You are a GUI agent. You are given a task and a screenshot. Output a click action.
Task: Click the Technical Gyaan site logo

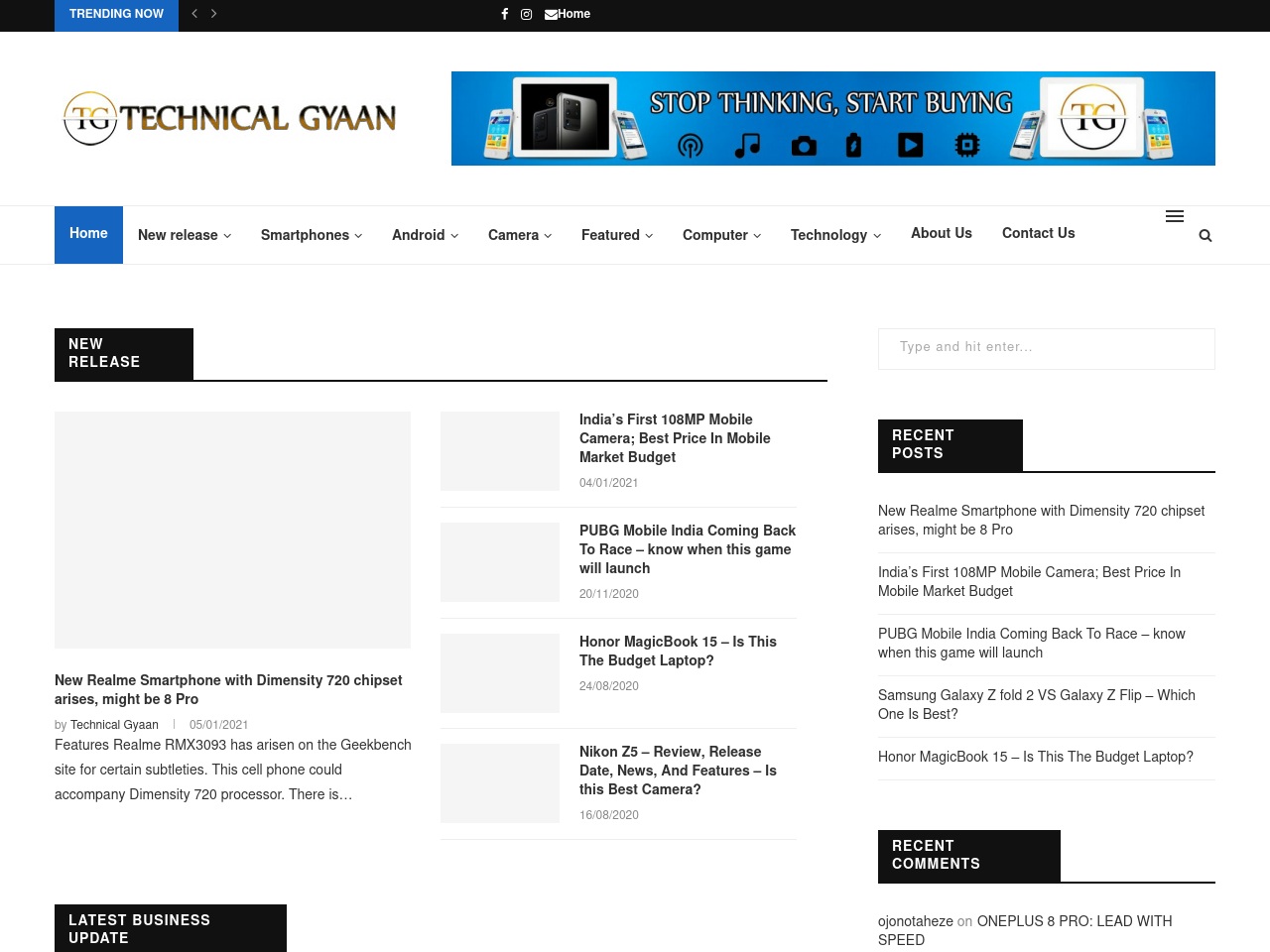pos(230,118)
